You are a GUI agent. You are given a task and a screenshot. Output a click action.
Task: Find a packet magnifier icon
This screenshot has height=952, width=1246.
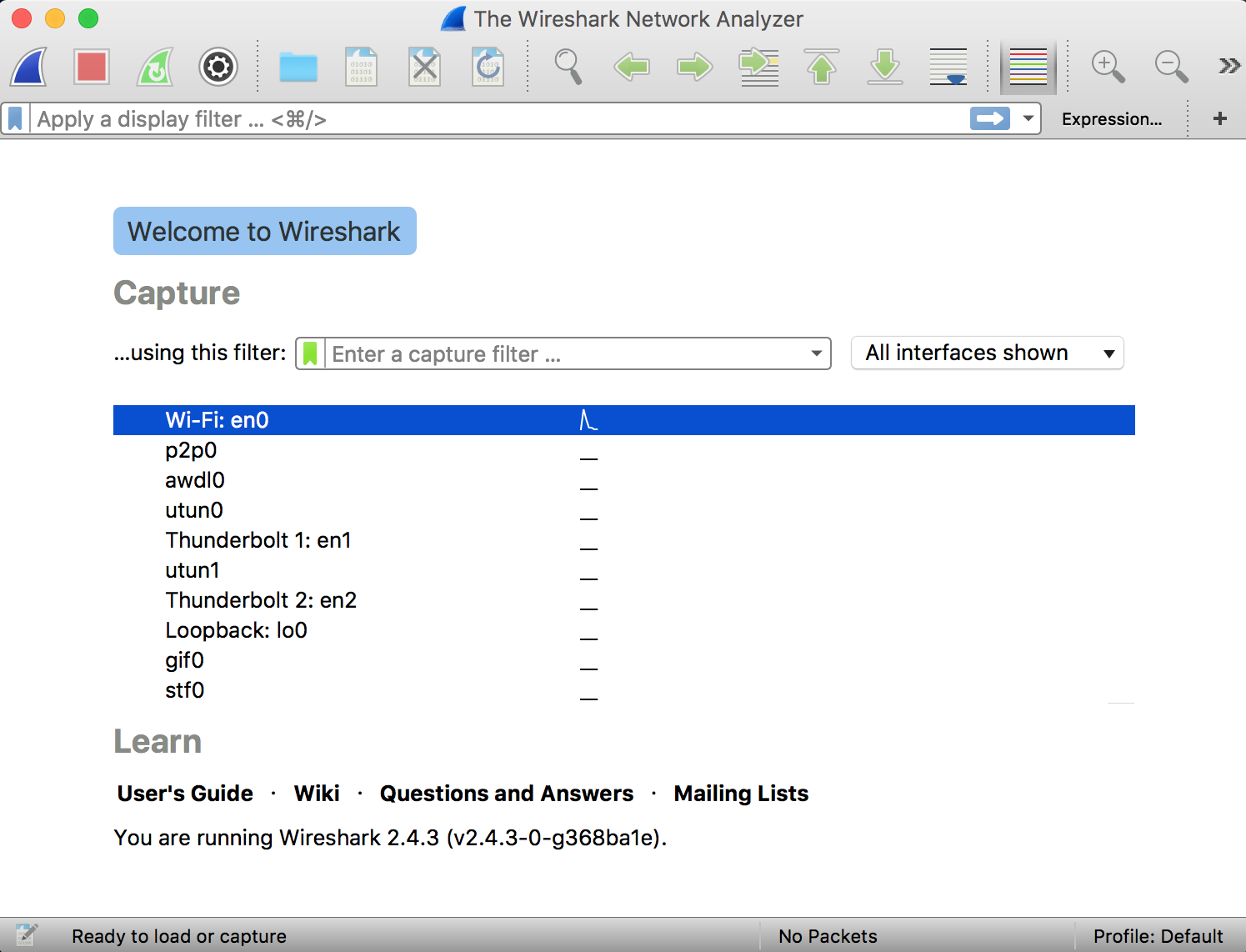(x=568, y=67)
